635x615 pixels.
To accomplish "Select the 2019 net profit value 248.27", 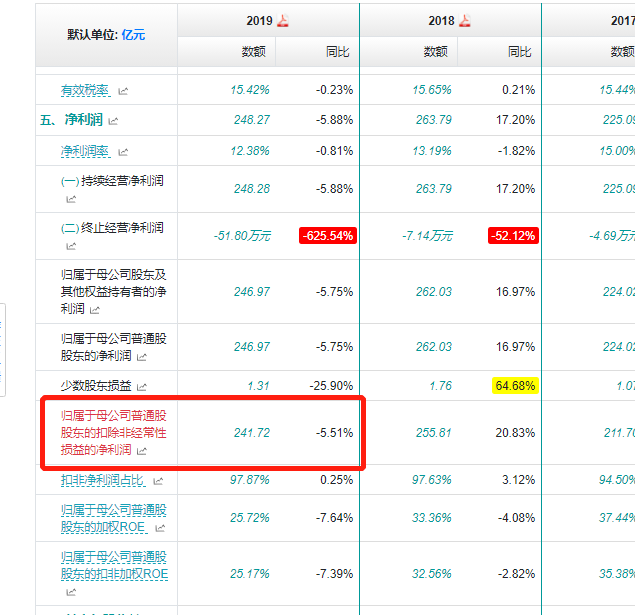I will click(x=250, y=120).
